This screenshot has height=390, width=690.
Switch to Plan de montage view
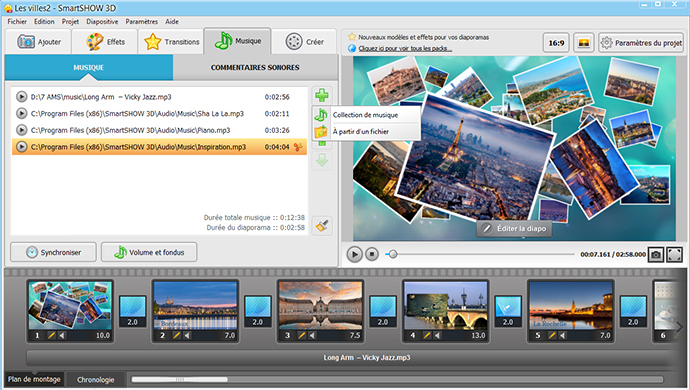34,379
